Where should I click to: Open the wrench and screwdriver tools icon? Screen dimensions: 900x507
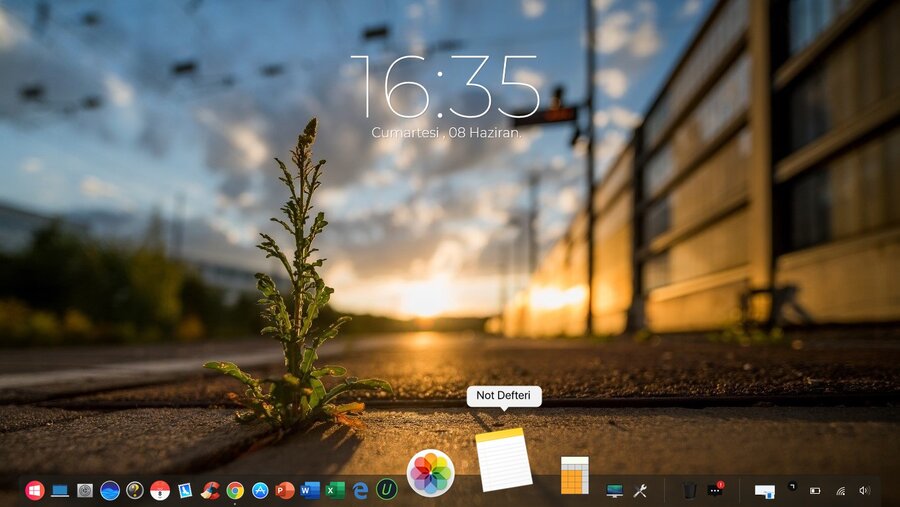pyautogui.click(x=641, y=490)
